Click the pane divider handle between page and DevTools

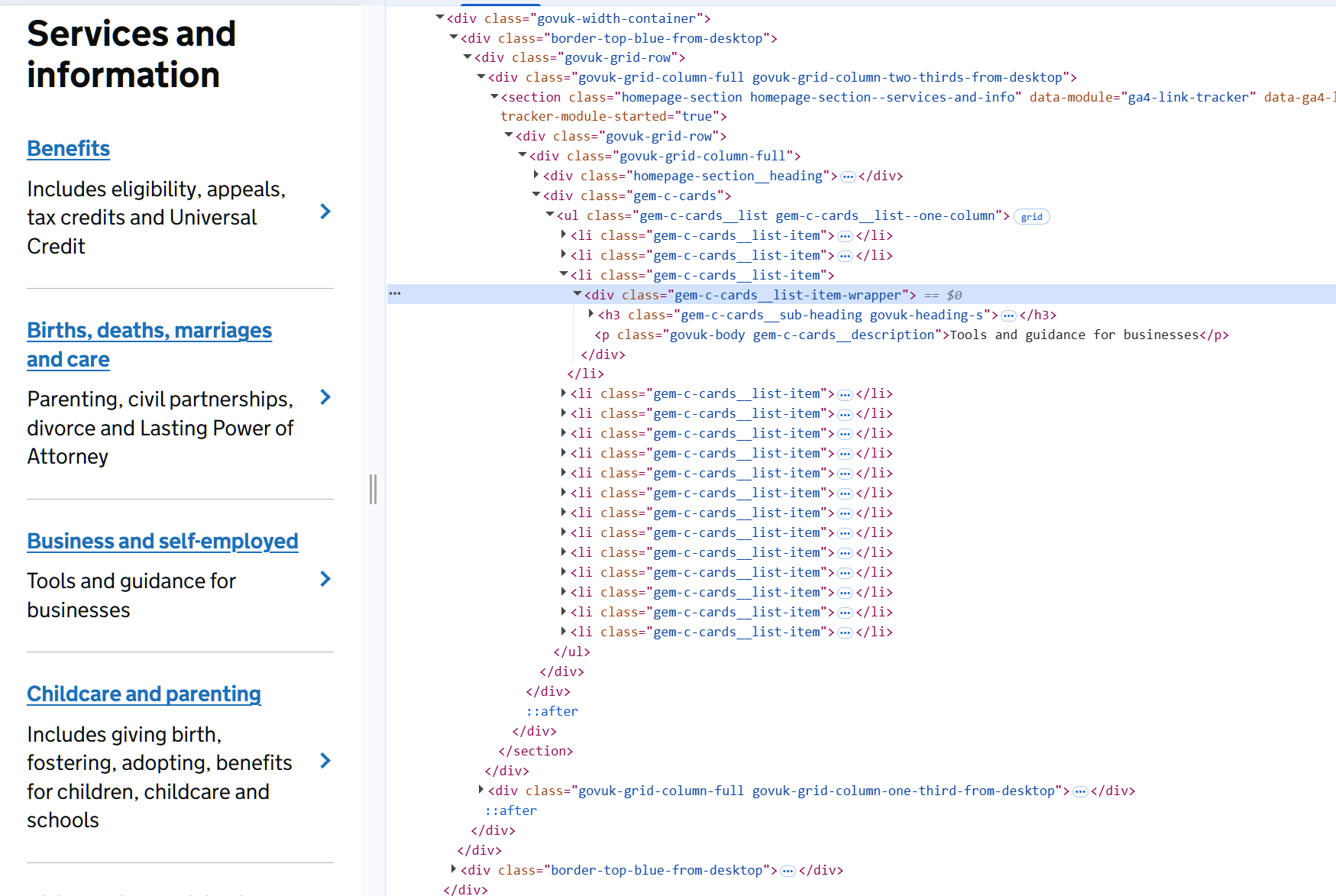point(373,489)
